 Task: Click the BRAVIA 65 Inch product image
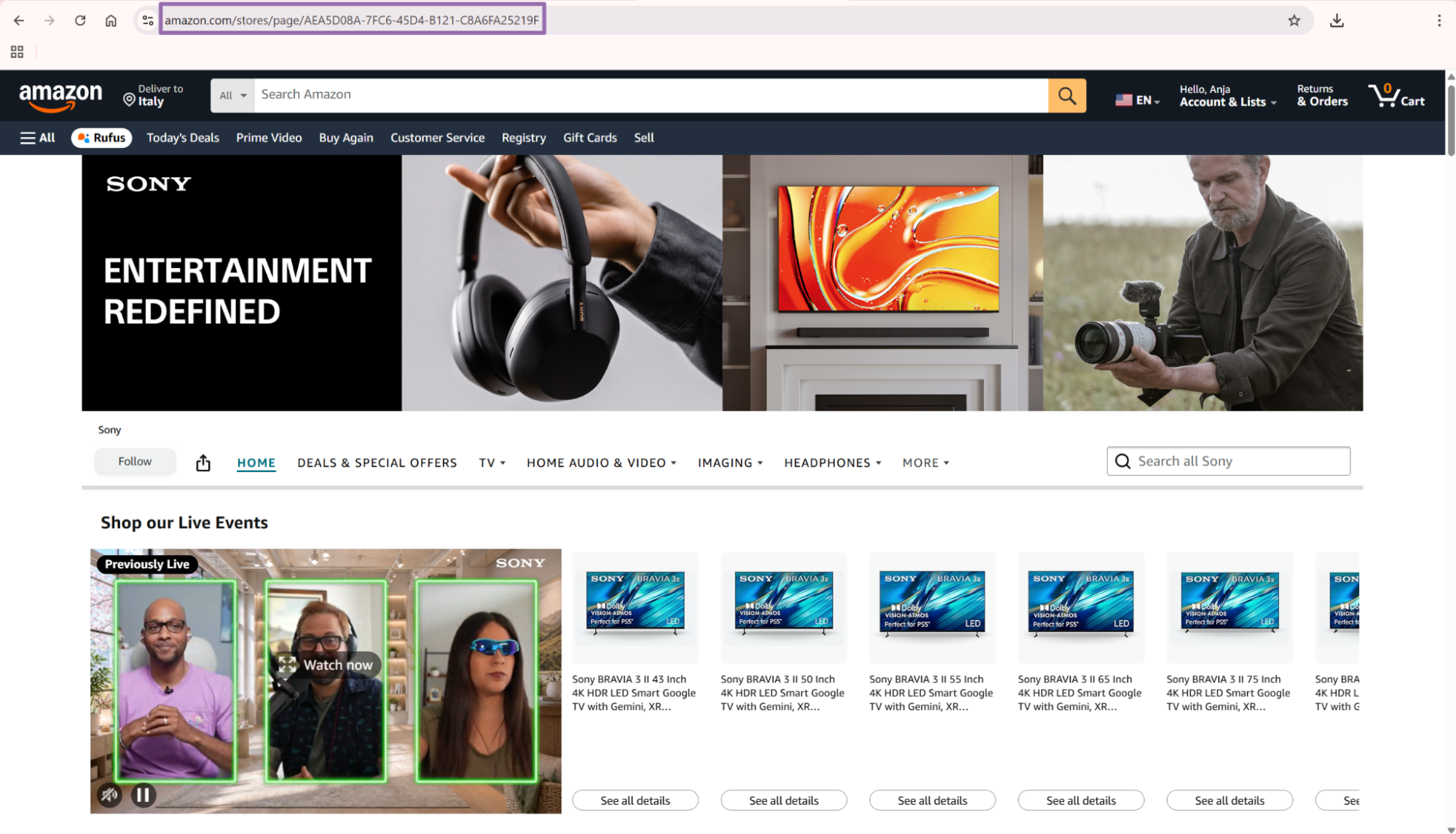coord(1081,607)
